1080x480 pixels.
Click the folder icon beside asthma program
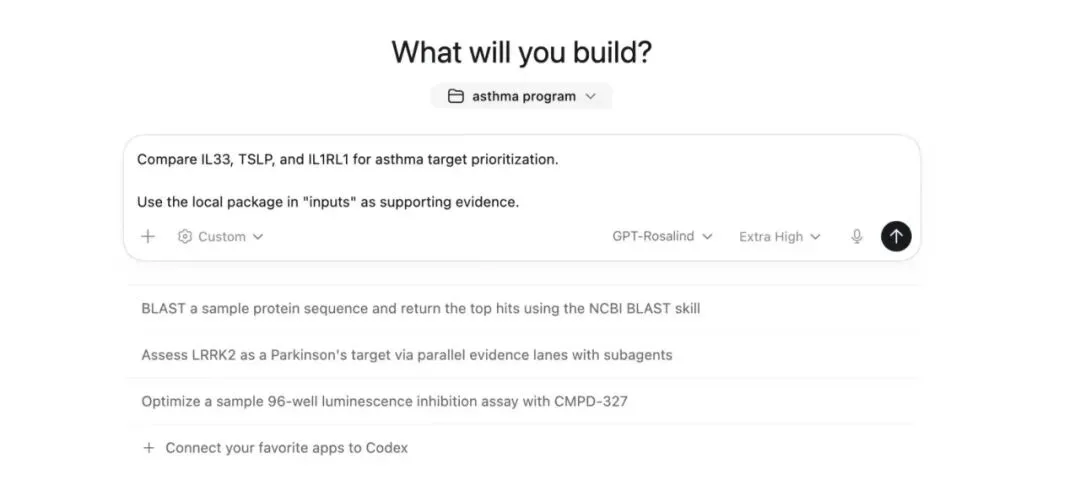(456, 96)
